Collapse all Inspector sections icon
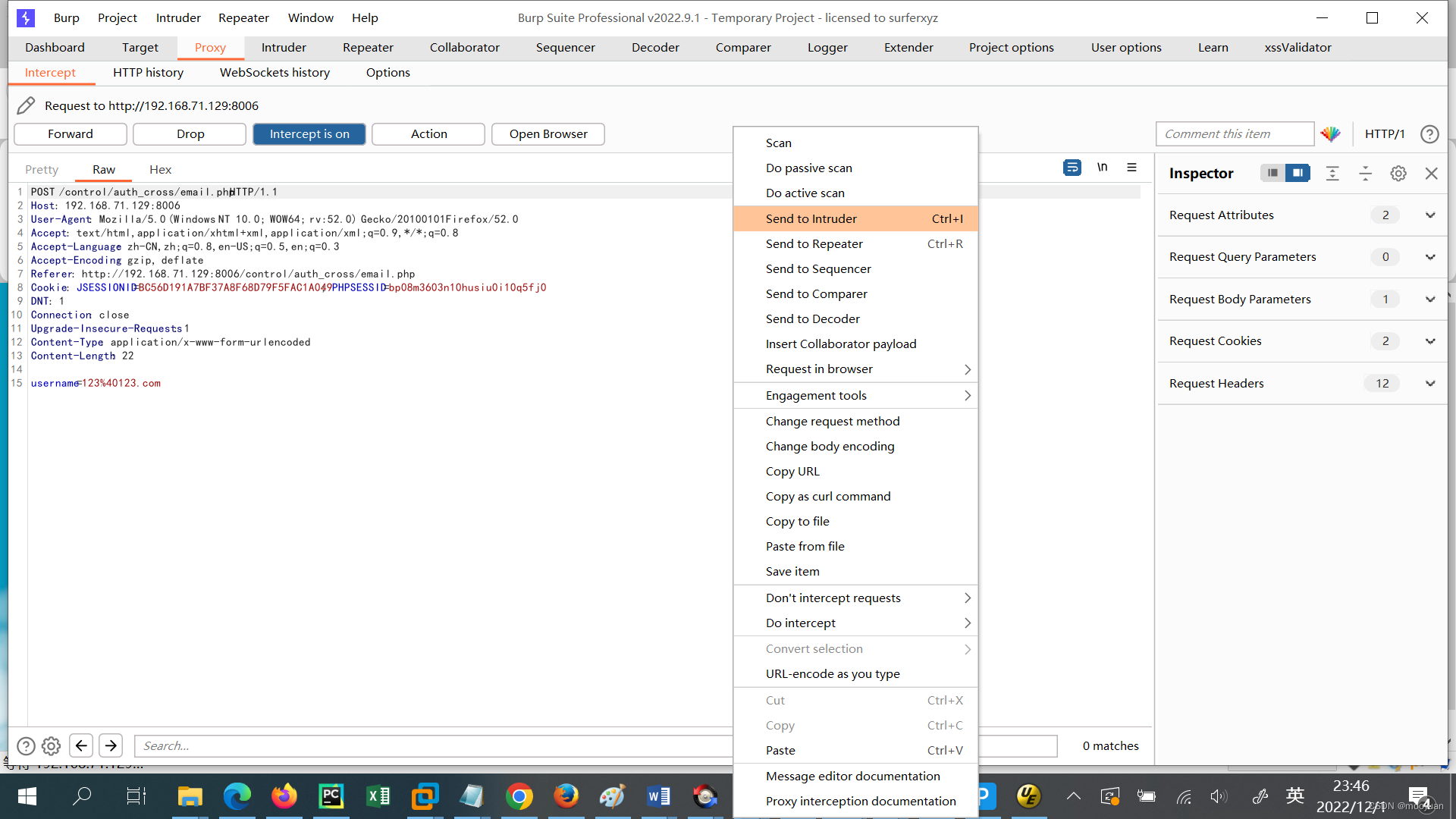Screen dimensions: 1456x819 pos(1365,174)
